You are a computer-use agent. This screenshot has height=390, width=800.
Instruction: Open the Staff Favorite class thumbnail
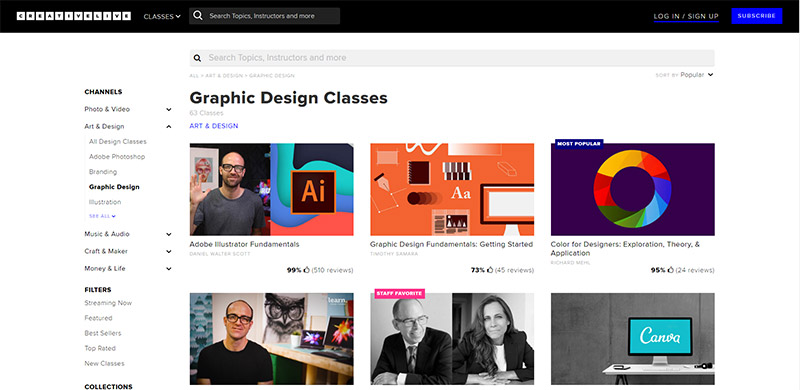452,339
